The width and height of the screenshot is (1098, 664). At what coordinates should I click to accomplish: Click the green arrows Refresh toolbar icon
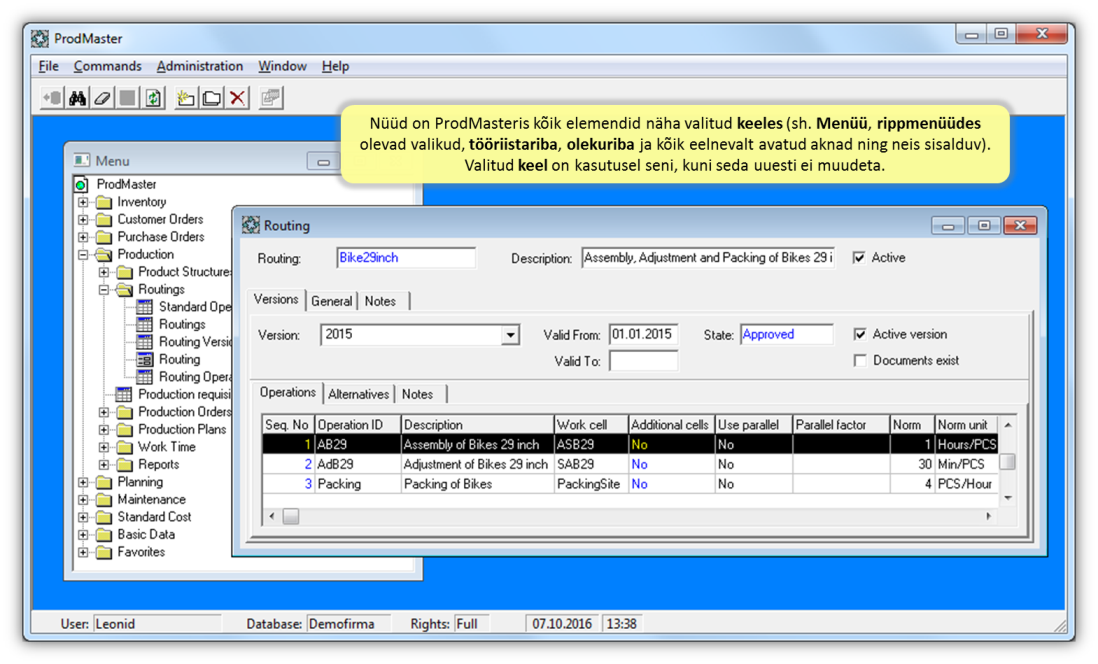153,98
